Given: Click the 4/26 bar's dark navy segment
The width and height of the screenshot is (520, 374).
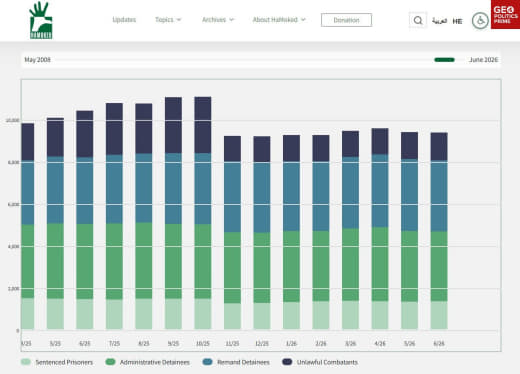Looking at the screenshot, I should [380, 141].
